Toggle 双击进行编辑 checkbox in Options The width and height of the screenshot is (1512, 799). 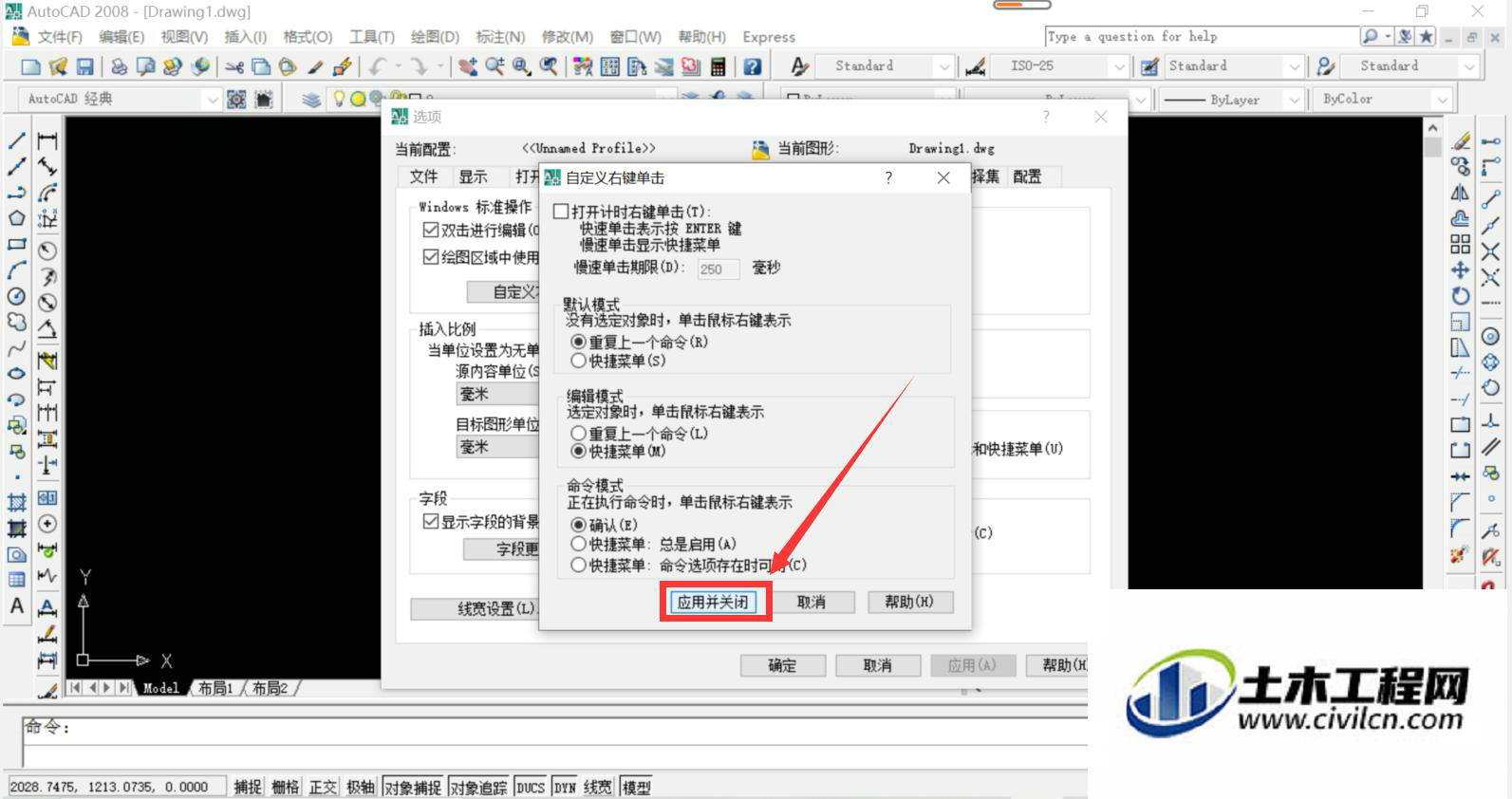click(x=431, y=230)
